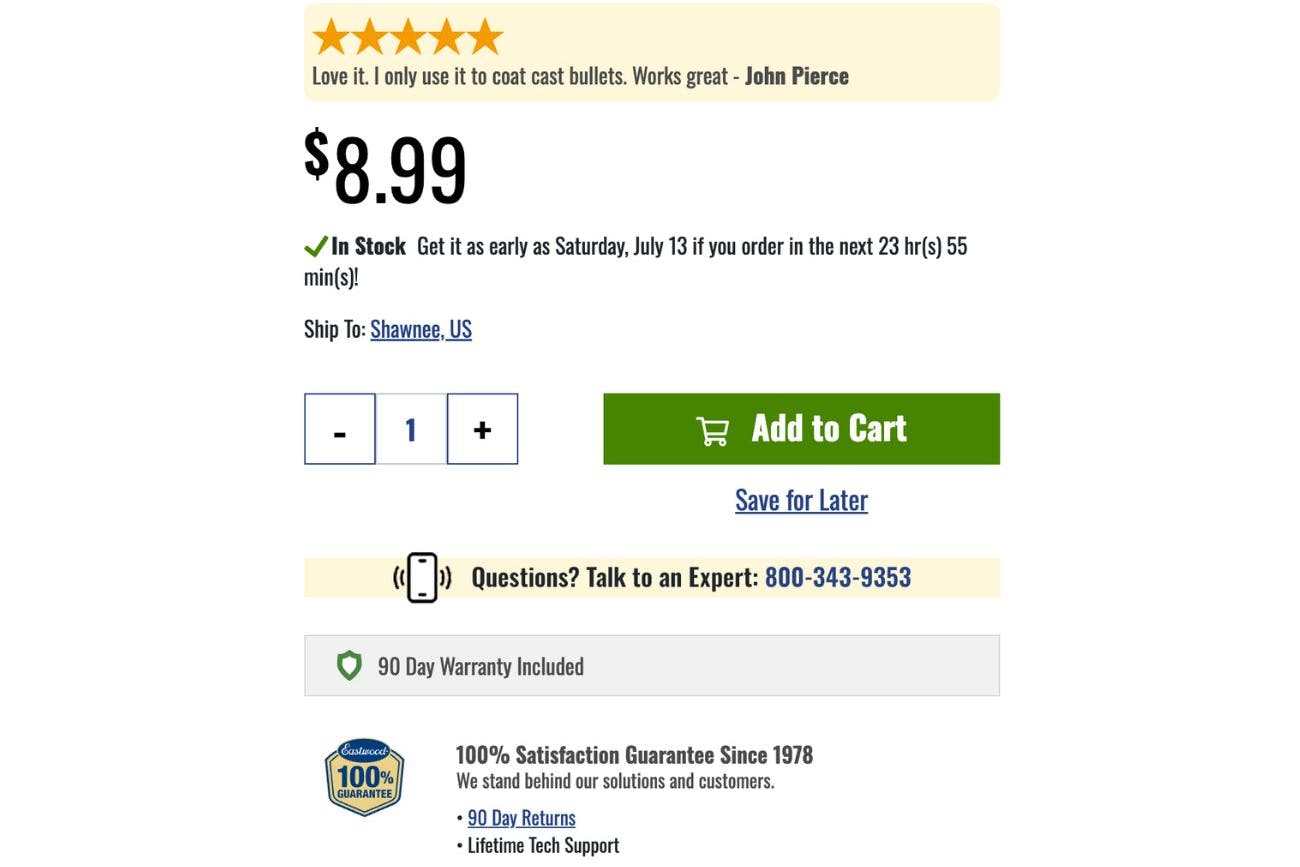Screen dimensions: 1300x867
Task: Click the Eastwood 100% Guarantee badge
Action: 365,777
